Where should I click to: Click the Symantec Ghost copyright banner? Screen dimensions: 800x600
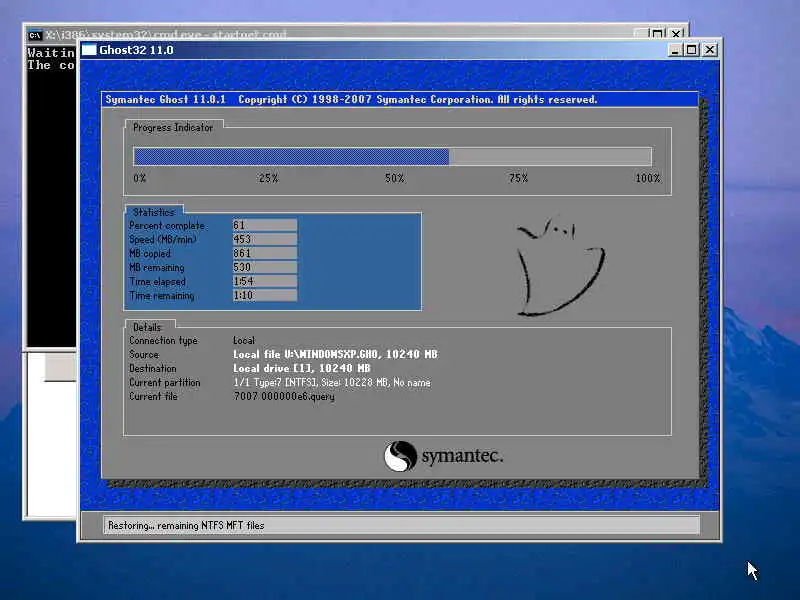click(399, 99)
